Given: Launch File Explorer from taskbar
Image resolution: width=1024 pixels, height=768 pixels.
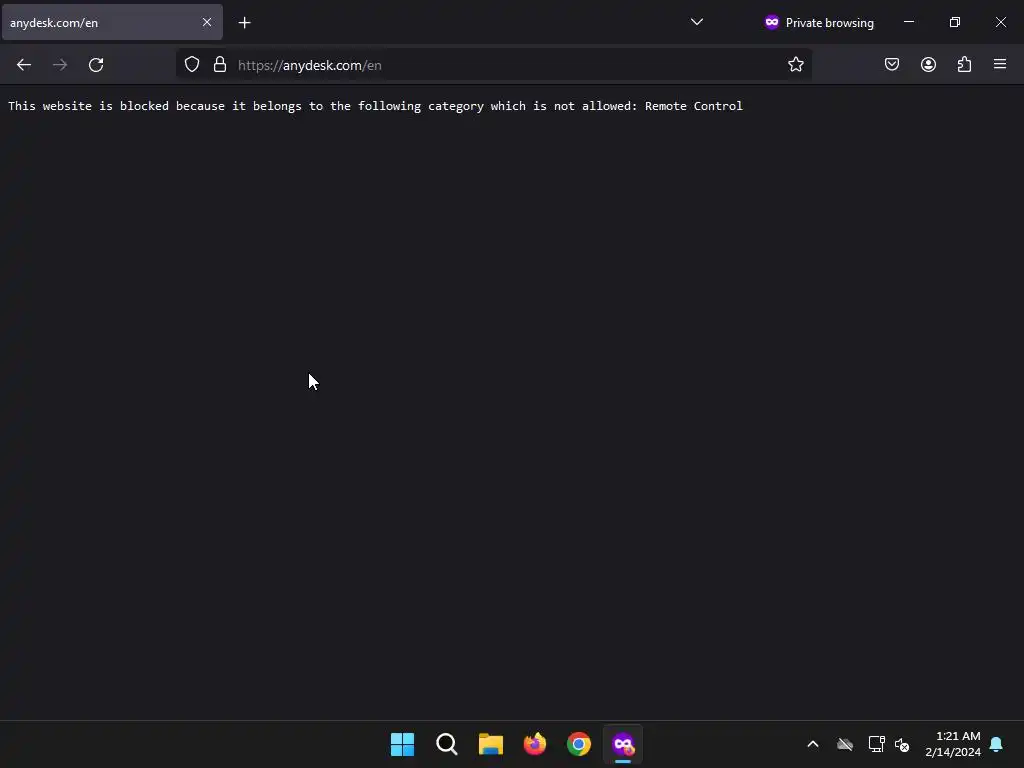Looking at the screenshot, I should pos(490,744).
